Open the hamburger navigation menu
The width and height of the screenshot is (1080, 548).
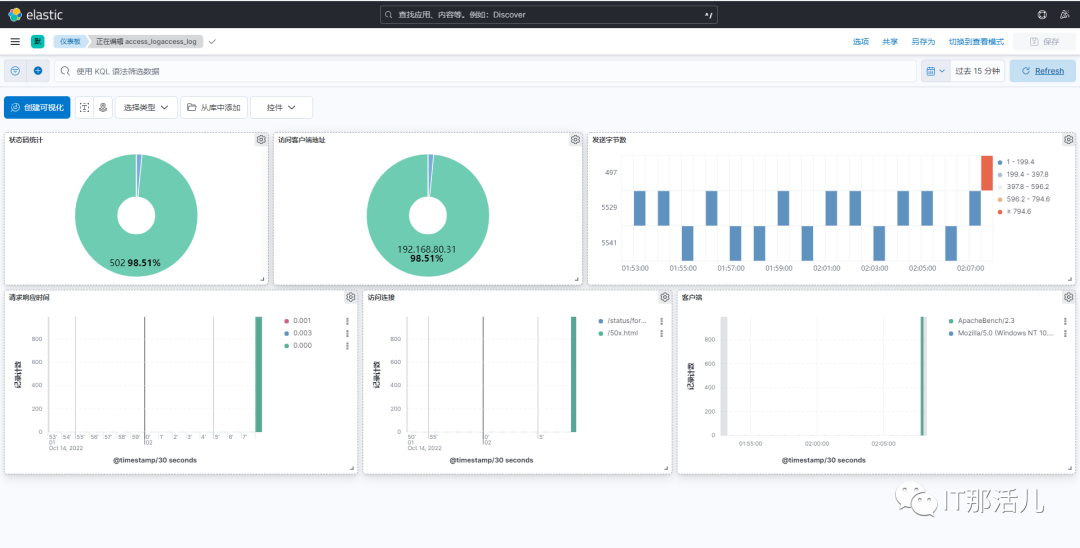click(15, 42)
